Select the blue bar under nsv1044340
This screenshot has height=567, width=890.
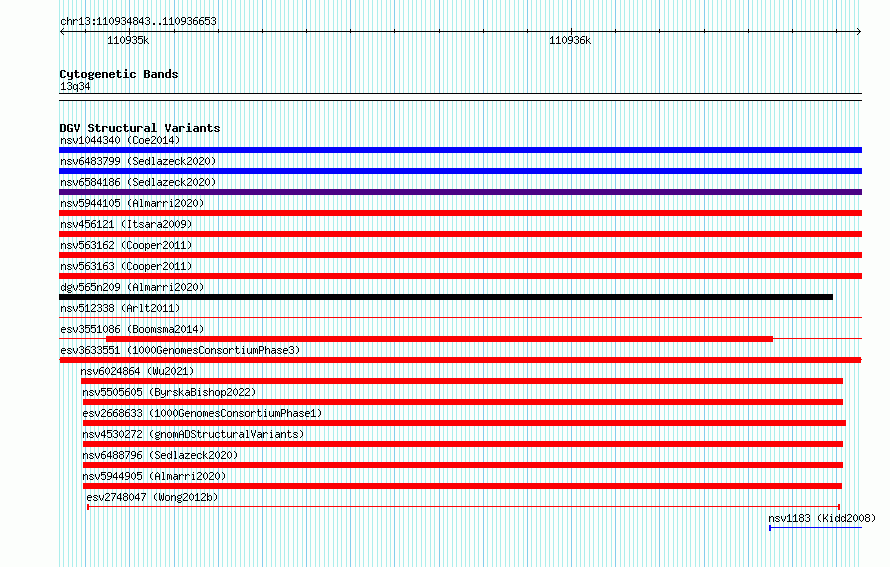(460, 150)
